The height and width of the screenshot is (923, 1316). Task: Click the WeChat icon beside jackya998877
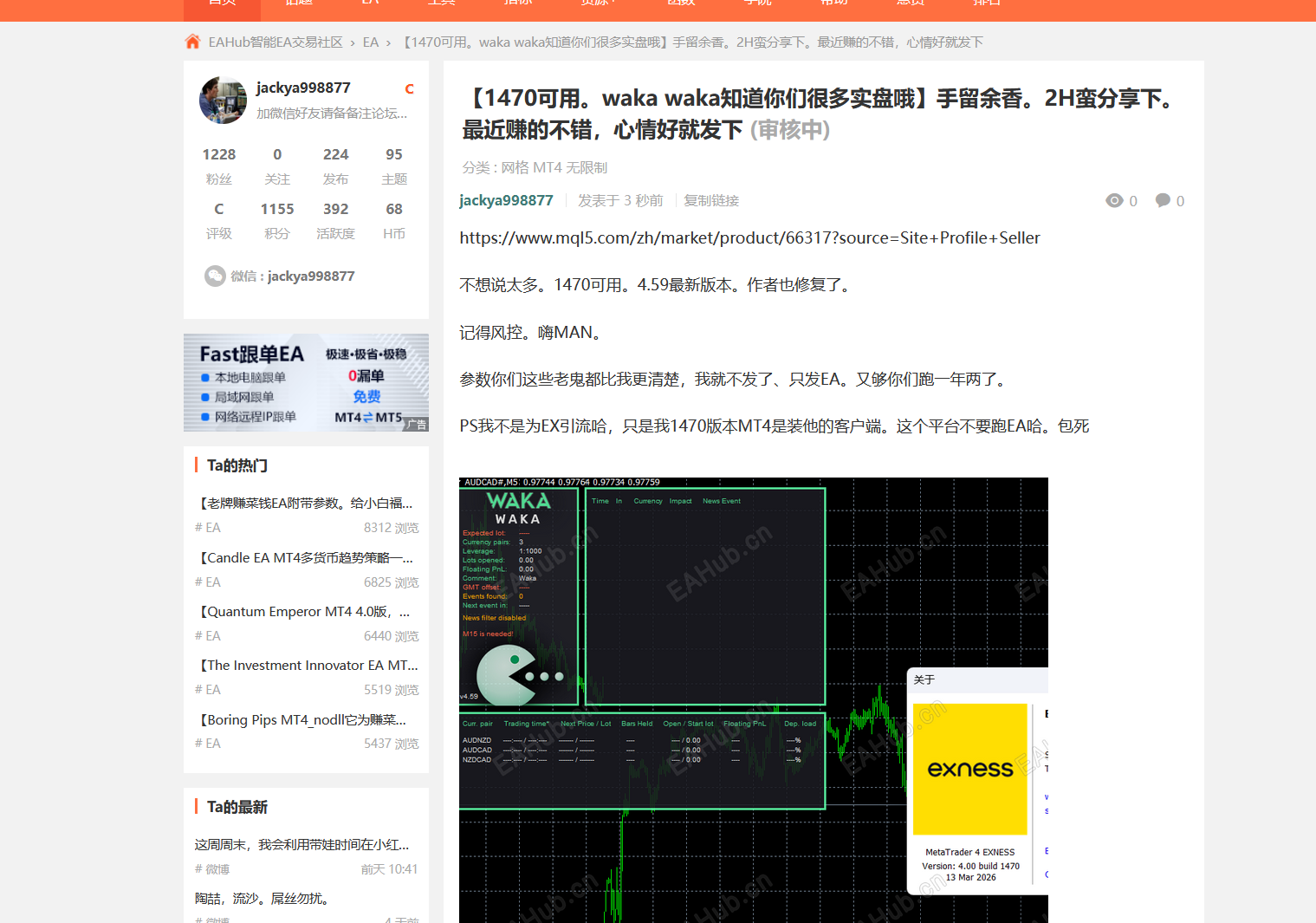215,276
